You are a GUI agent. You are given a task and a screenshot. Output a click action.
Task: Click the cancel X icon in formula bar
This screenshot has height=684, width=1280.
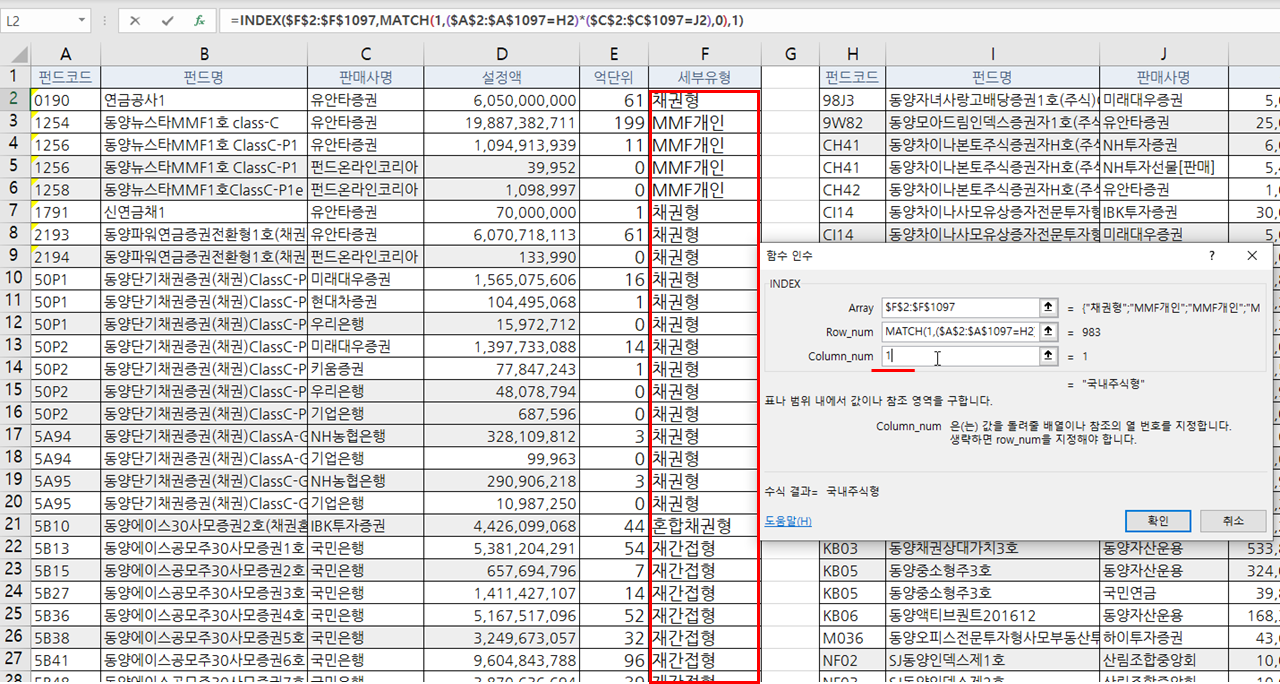[x=135, y=20]
